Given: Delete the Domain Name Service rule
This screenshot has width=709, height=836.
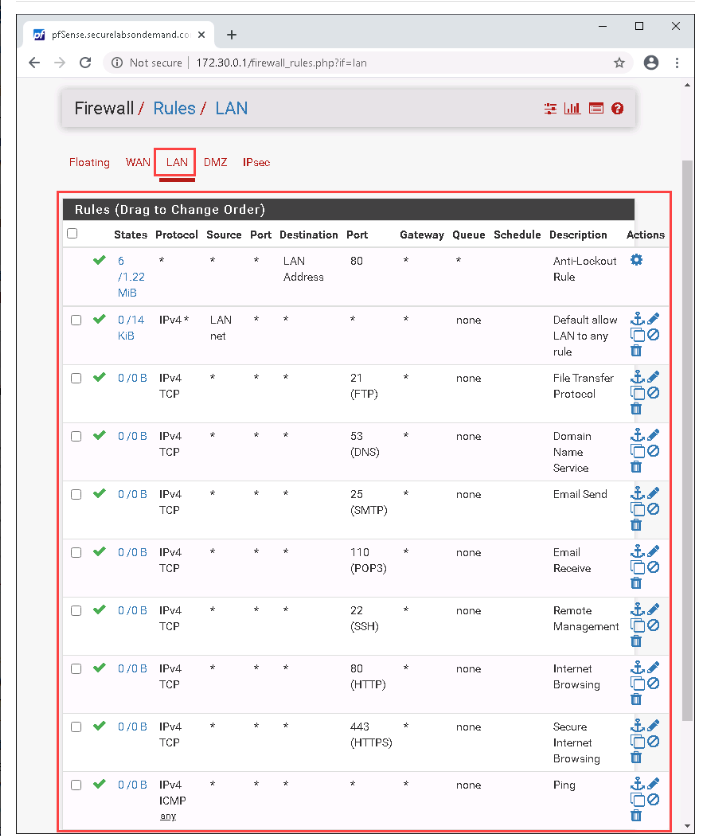Looking at the screenshot, I should [636, 467].
